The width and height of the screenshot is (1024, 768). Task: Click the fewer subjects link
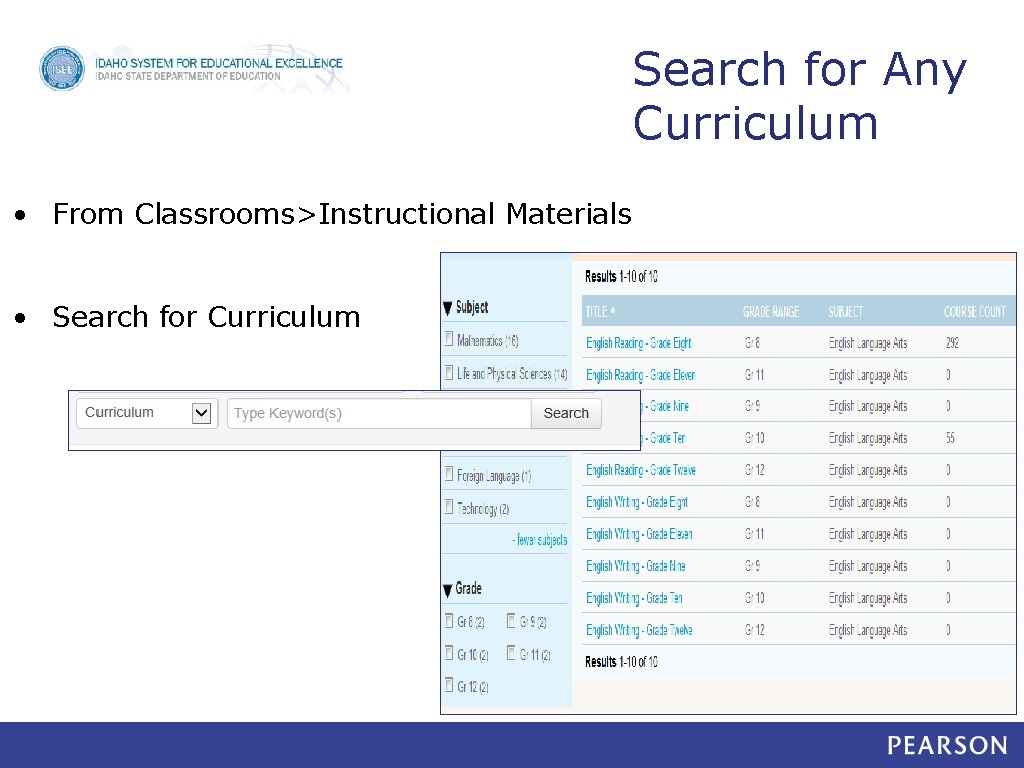coord(540,540)
